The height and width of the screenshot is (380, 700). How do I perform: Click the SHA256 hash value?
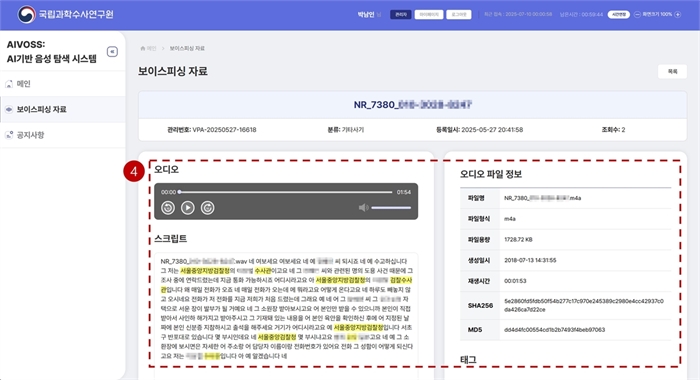pos(584,305)
